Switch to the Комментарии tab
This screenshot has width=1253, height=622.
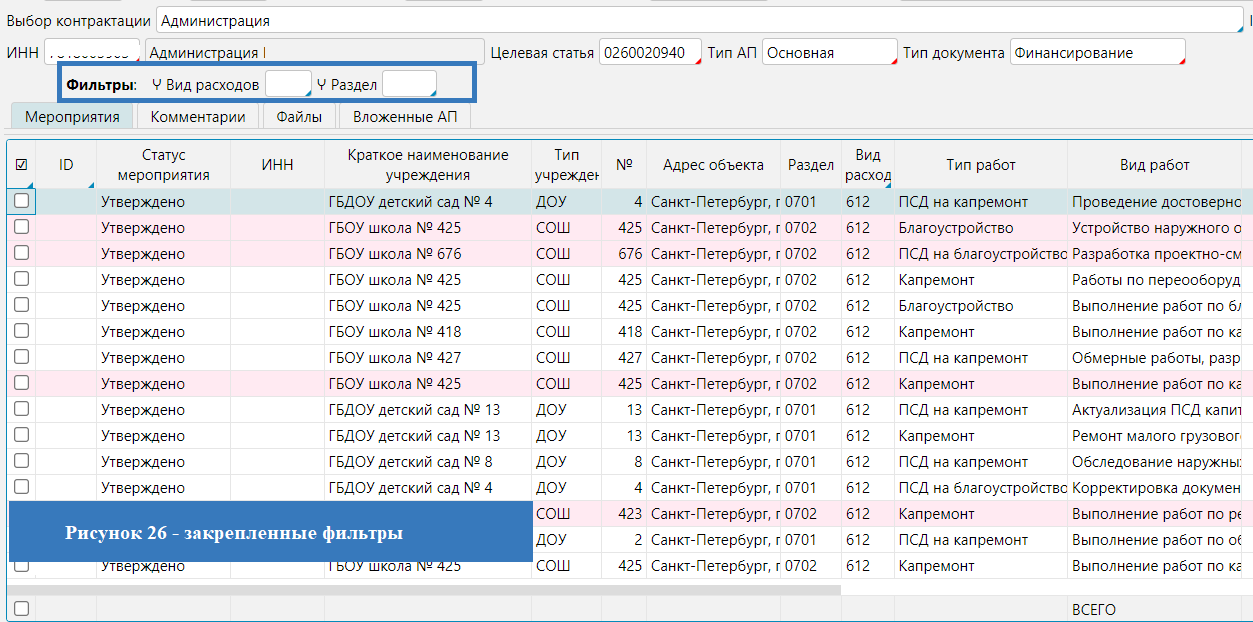tap(198, 116)
